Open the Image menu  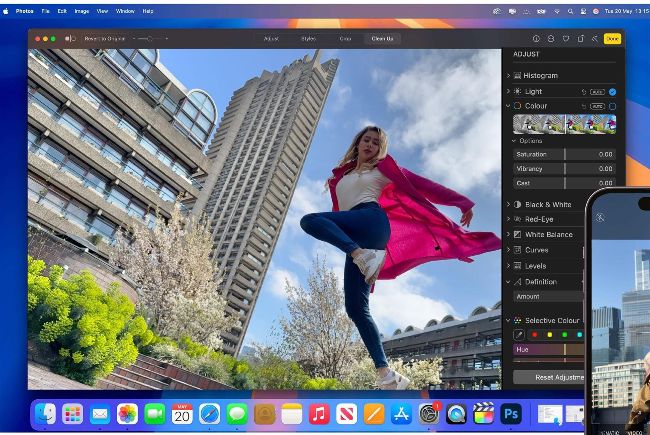pos(82,11)
